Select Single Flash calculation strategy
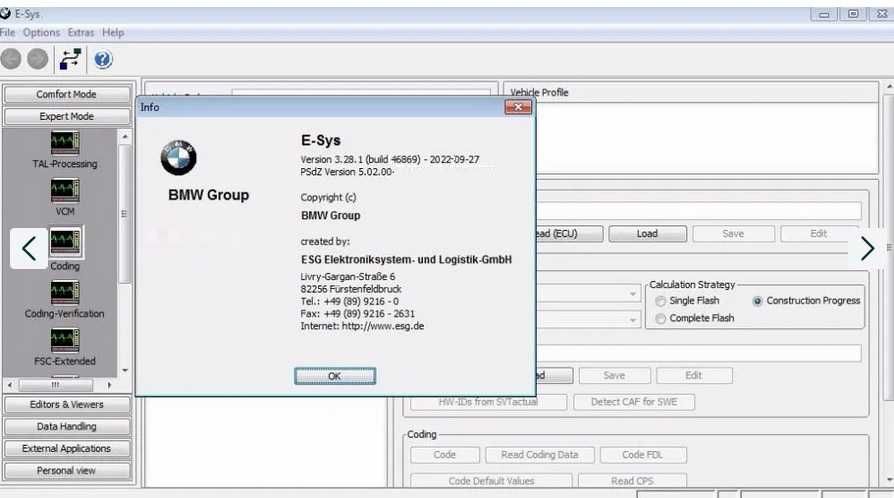Screen dimensions: 894x498 pos(660,301)
